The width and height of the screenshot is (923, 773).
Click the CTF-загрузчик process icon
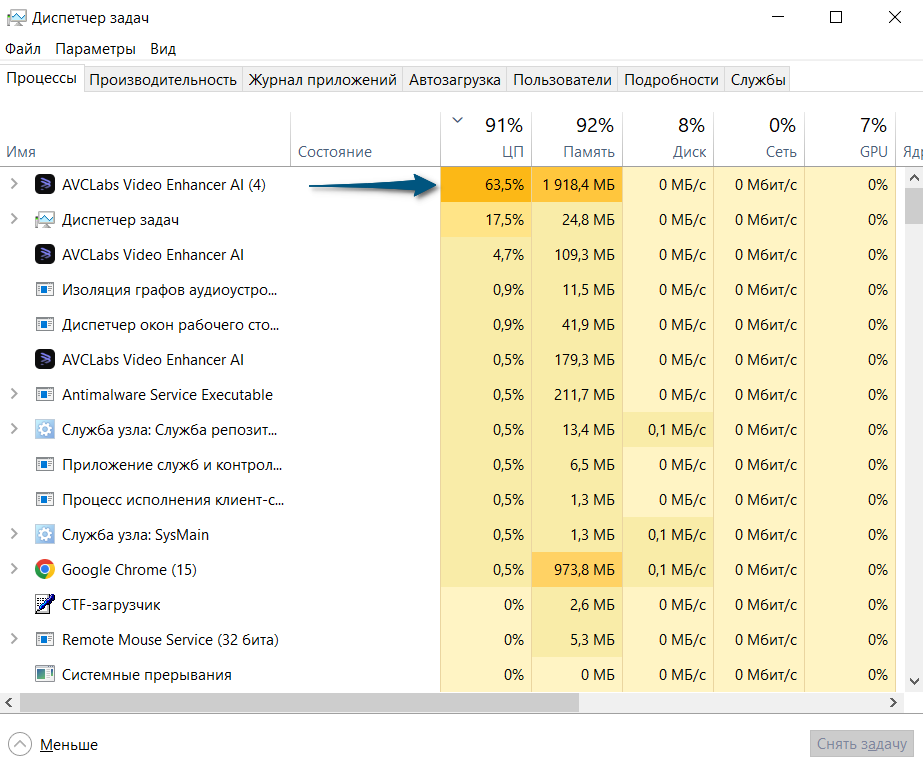click(44, 605)
